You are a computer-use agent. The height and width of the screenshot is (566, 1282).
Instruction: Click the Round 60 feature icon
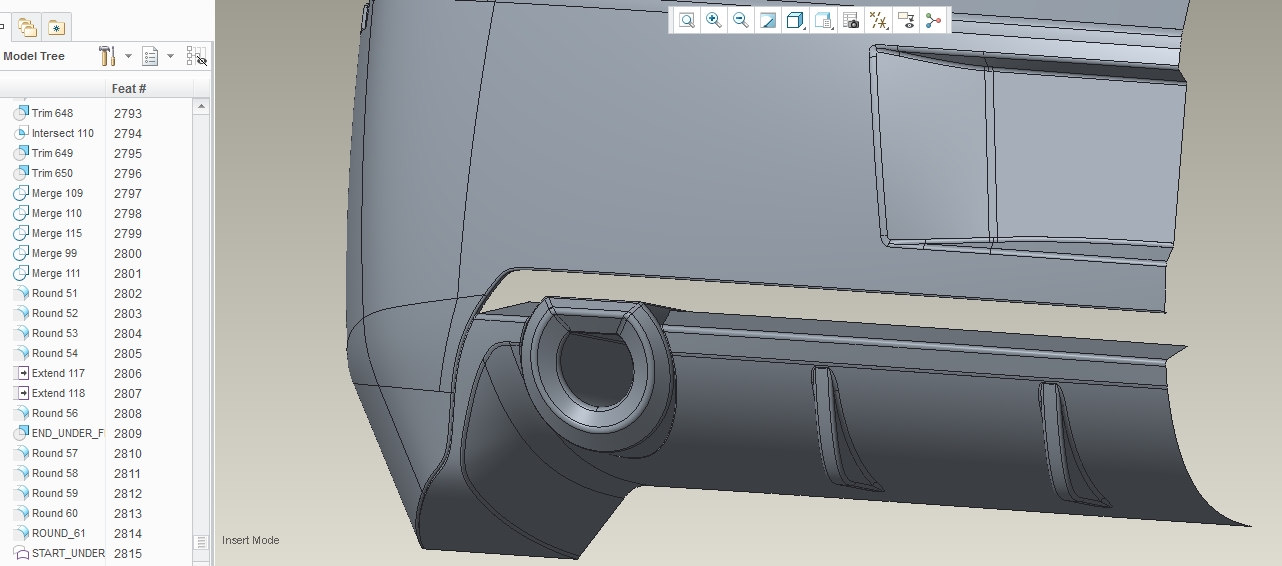tap(21, 513)
